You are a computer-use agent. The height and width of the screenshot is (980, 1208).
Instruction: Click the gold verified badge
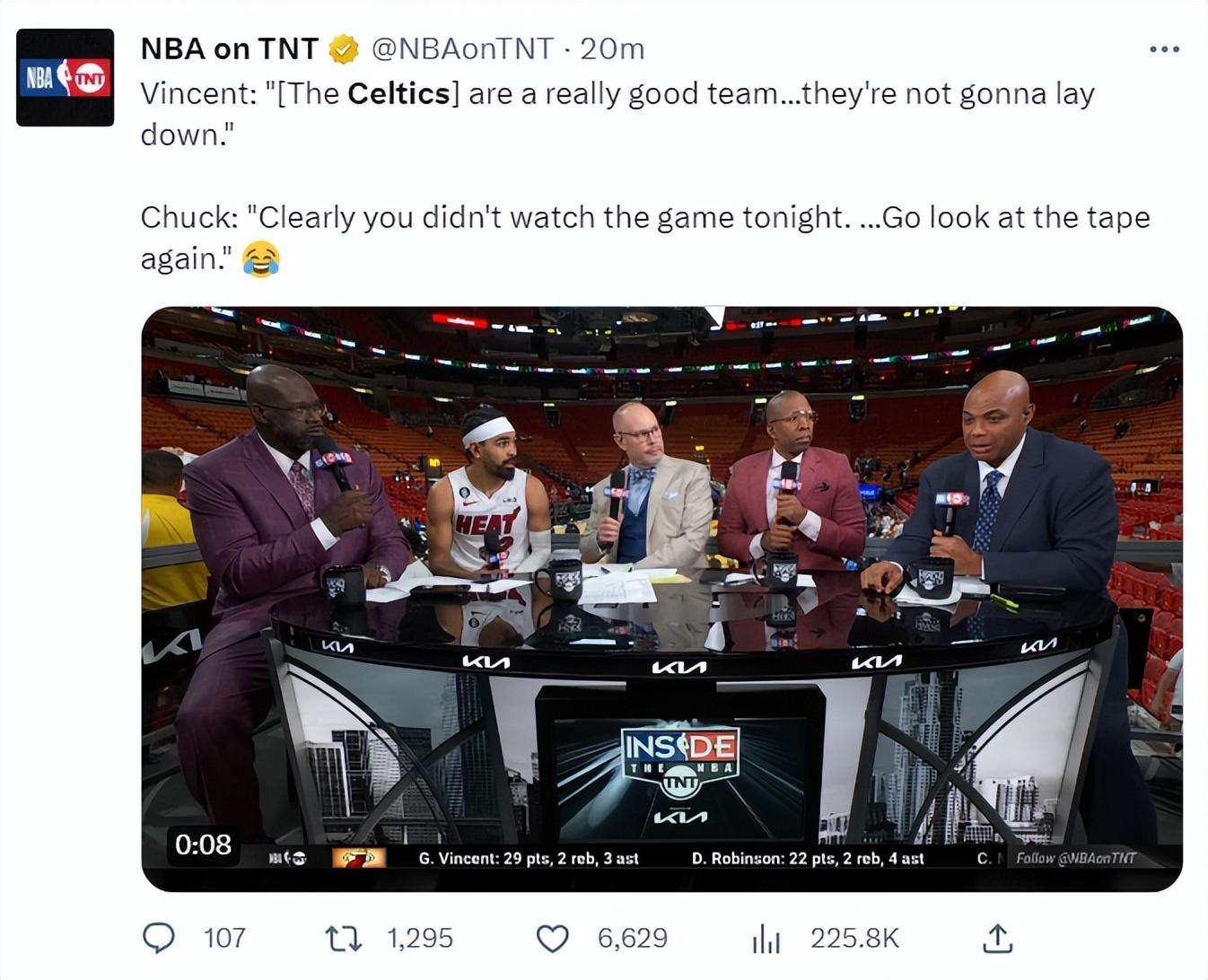click(344, 48)
